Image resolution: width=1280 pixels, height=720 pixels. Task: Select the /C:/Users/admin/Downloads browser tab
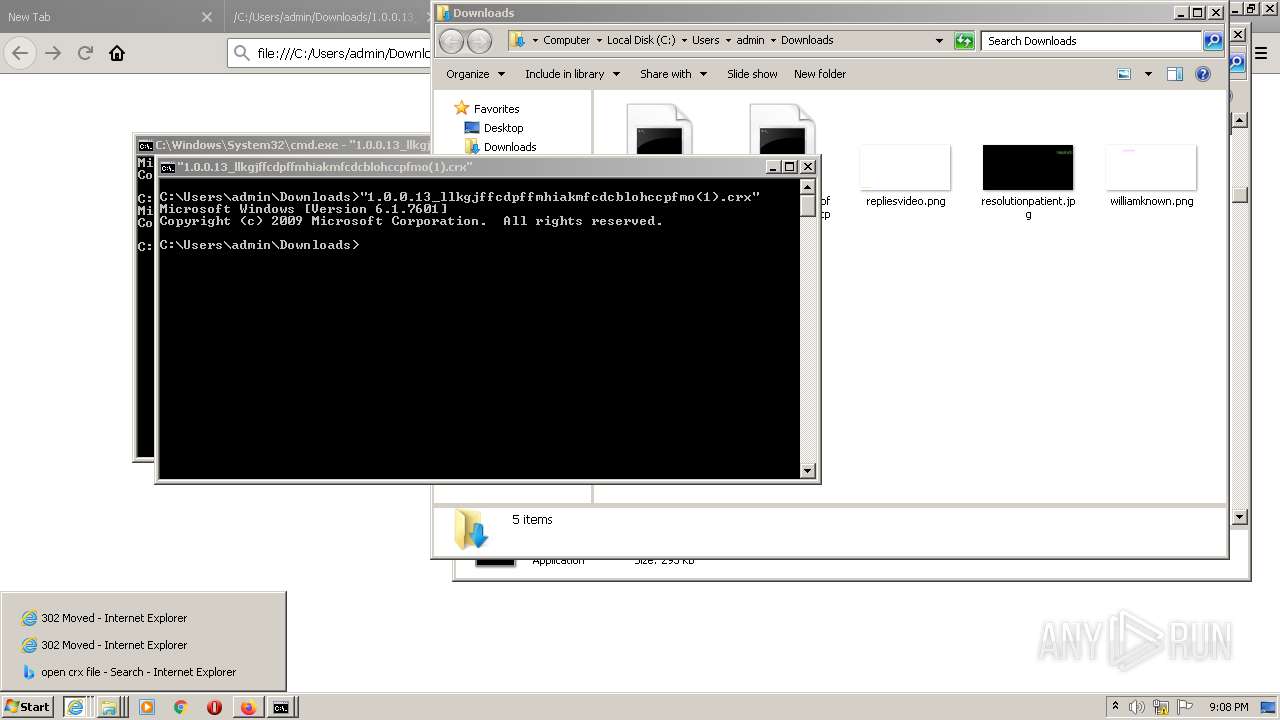tap(325, 17)
